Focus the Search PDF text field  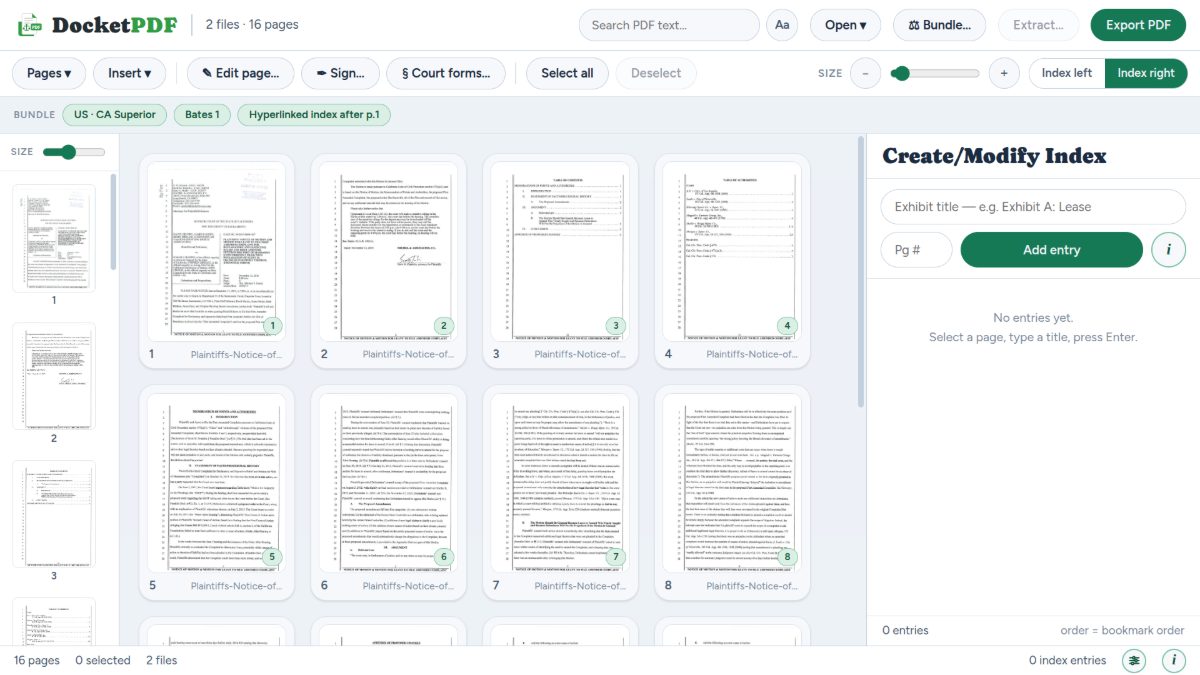pyautogui.click(x=669, y=25)
